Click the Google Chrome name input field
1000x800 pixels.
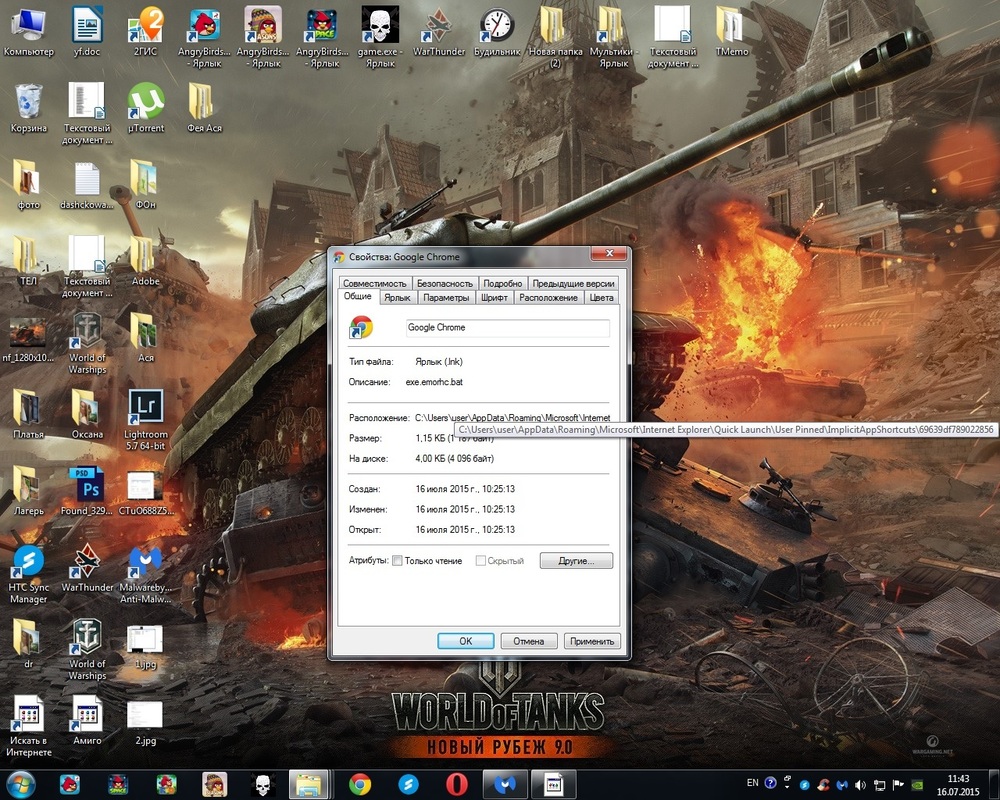pos(508,327)
